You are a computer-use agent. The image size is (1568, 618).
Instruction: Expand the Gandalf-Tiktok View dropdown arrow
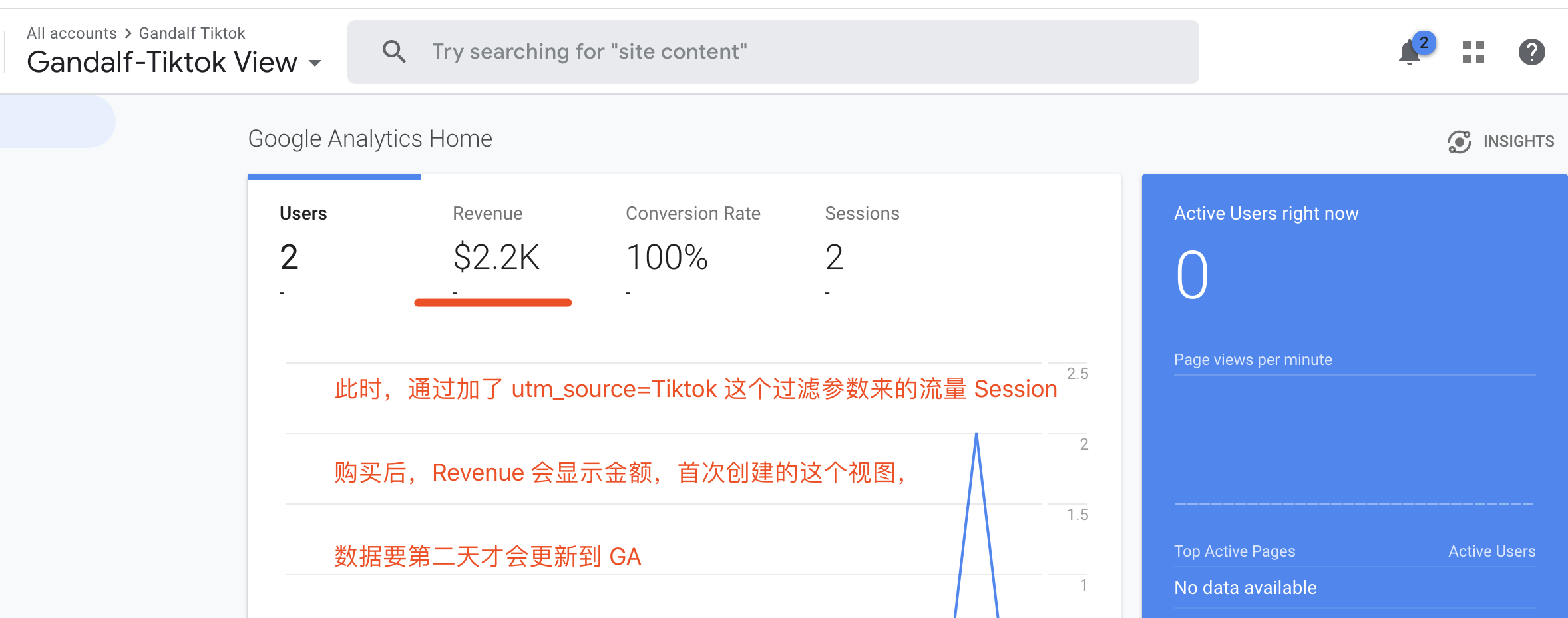[x=315, y=63]
